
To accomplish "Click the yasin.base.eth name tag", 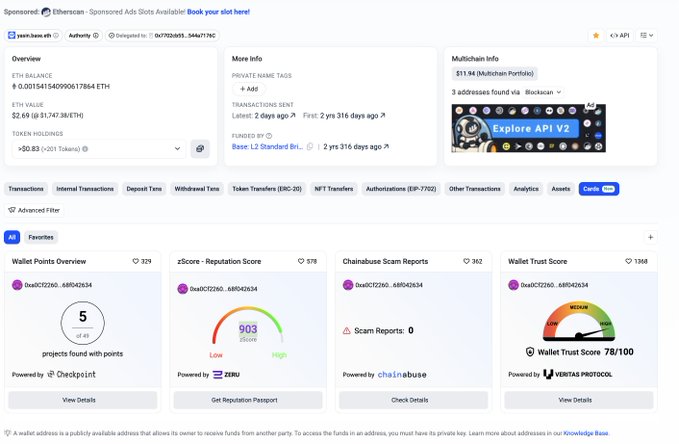I will tap(33, 36).
